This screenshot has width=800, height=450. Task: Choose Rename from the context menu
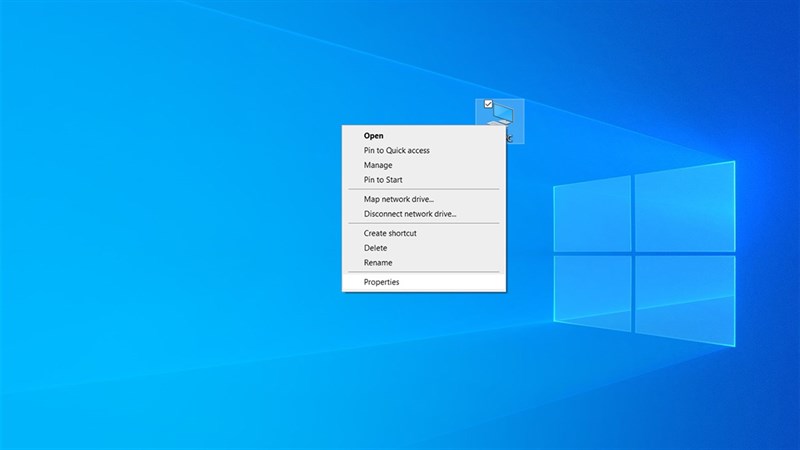tap(378, 263)
